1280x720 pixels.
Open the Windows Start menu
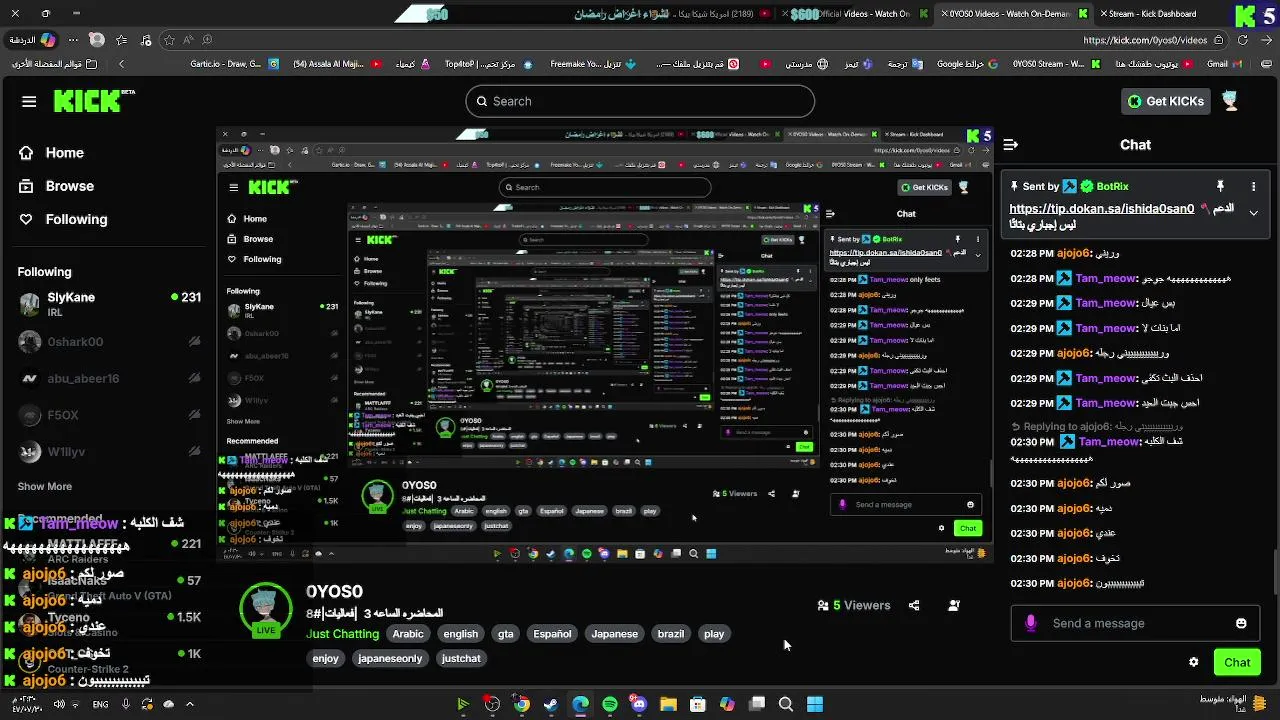(x=815, y=704)
